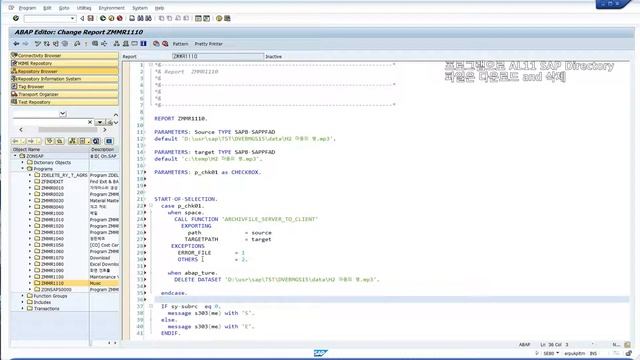Open the Connectivity Browser
The height and width of the screenshot is (360, 640).
click(64, 56)
